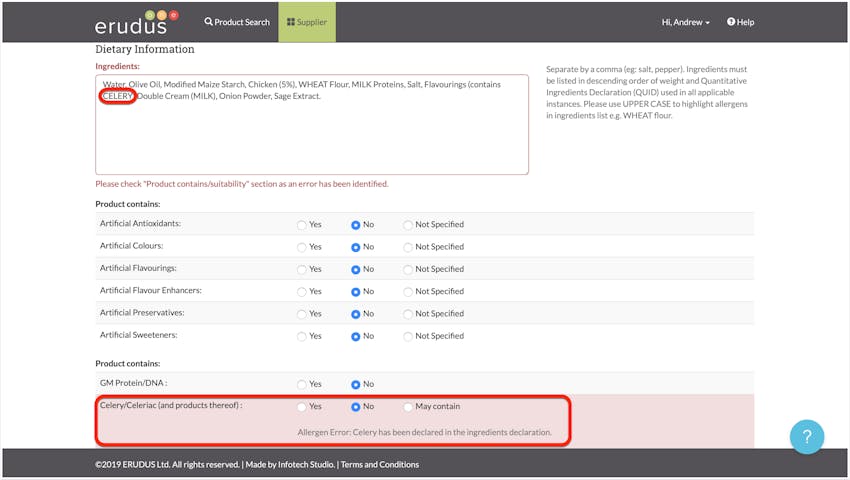The image size is (850, 480).
Task: Open the Infotech Studio footer link
Action: (306, 465)
